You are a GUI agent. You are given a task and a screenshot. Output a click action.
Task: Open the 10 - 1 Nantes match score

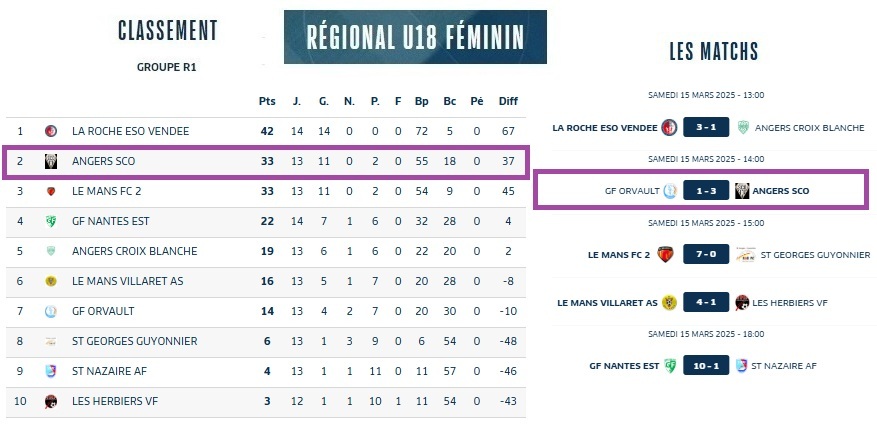(706, 365)
